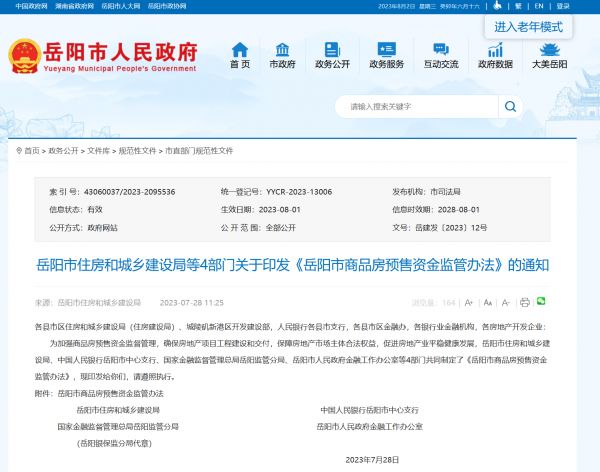This screenshot has width=600, height=472.
Task: Click the 登录 login link
Action: (563, 6)
